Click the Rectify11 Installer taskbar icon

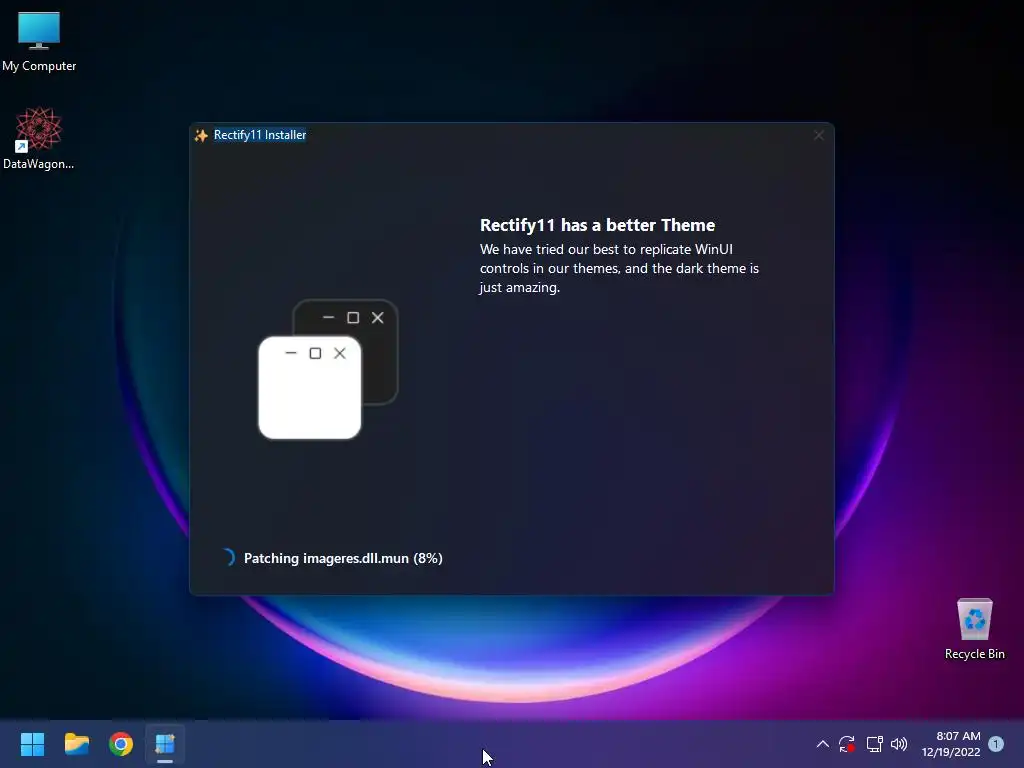pos(165,744)
